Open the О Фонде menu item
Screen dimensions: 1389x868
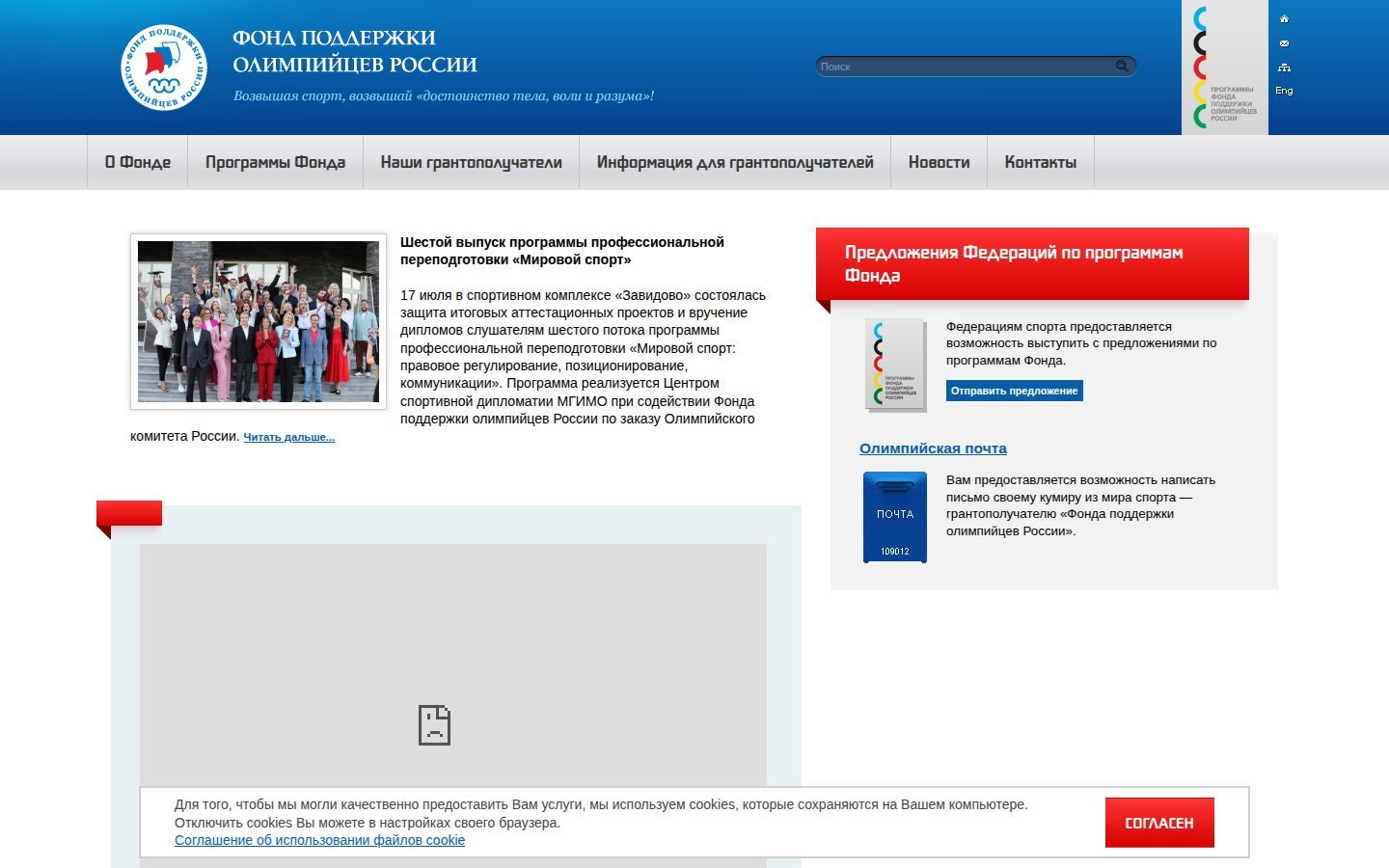coord(138,162)
